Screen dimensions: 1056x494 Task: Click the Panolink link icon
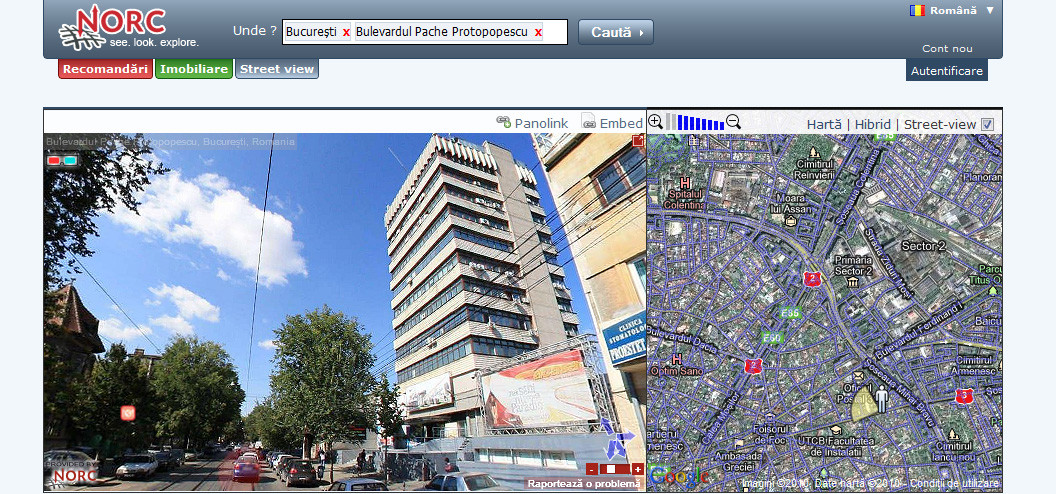coord(504,122)
